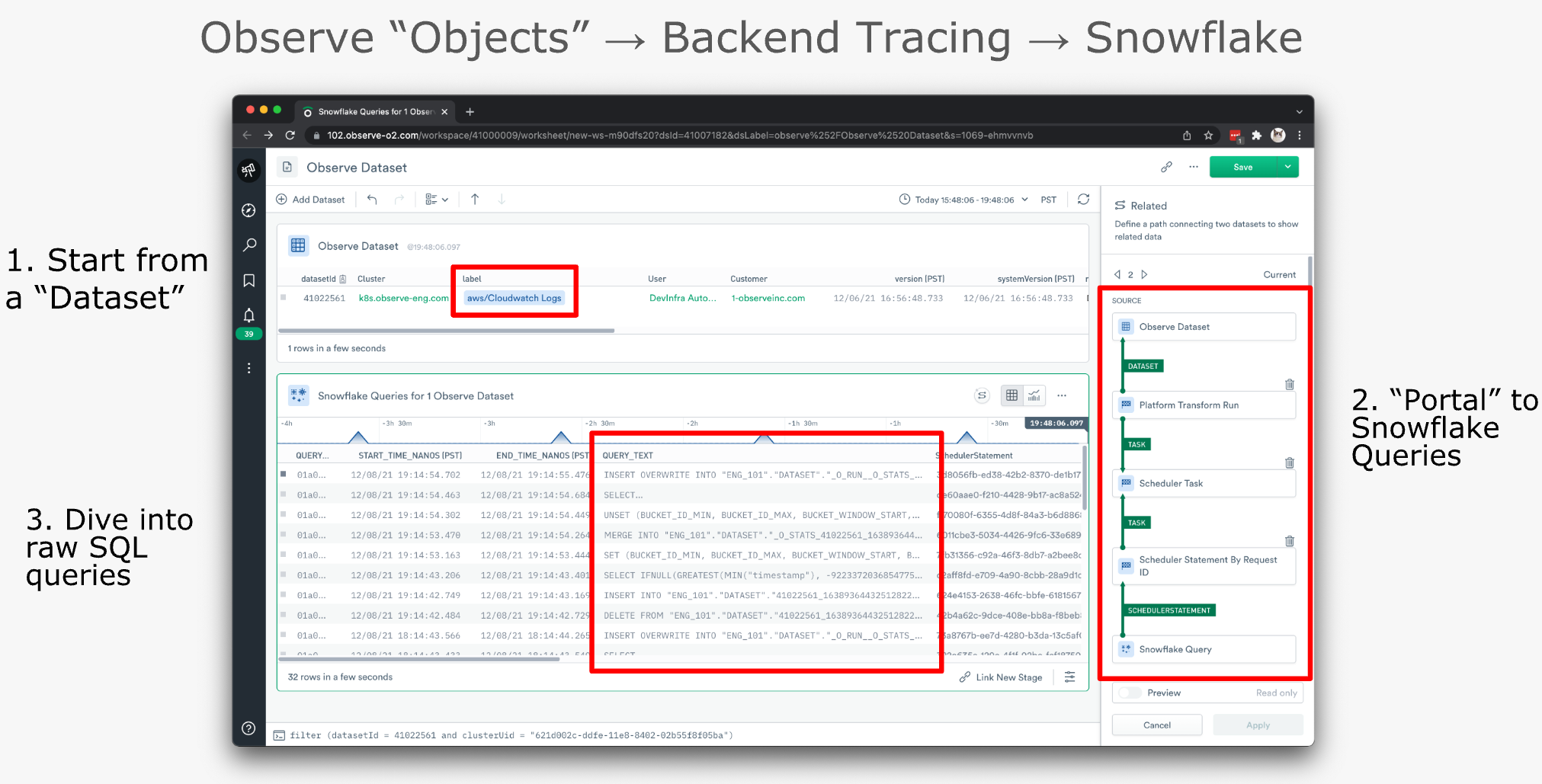The image size is (1542, 784).
Task: Open the browser tab search chevron
Action: pyautogui.click(x=1300, y=112)
